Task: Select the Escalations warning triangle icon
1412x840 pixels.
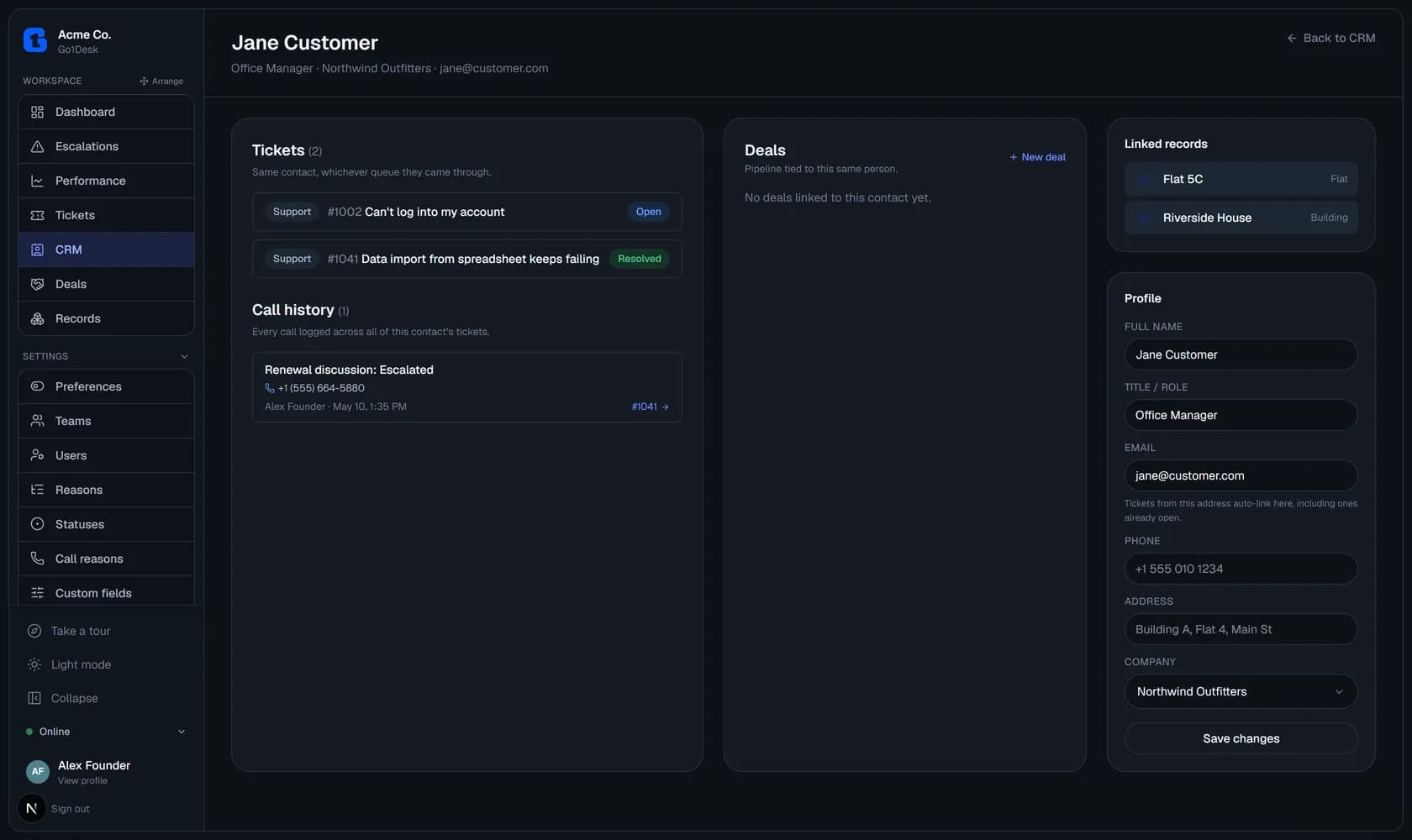Action: (37, 146)
